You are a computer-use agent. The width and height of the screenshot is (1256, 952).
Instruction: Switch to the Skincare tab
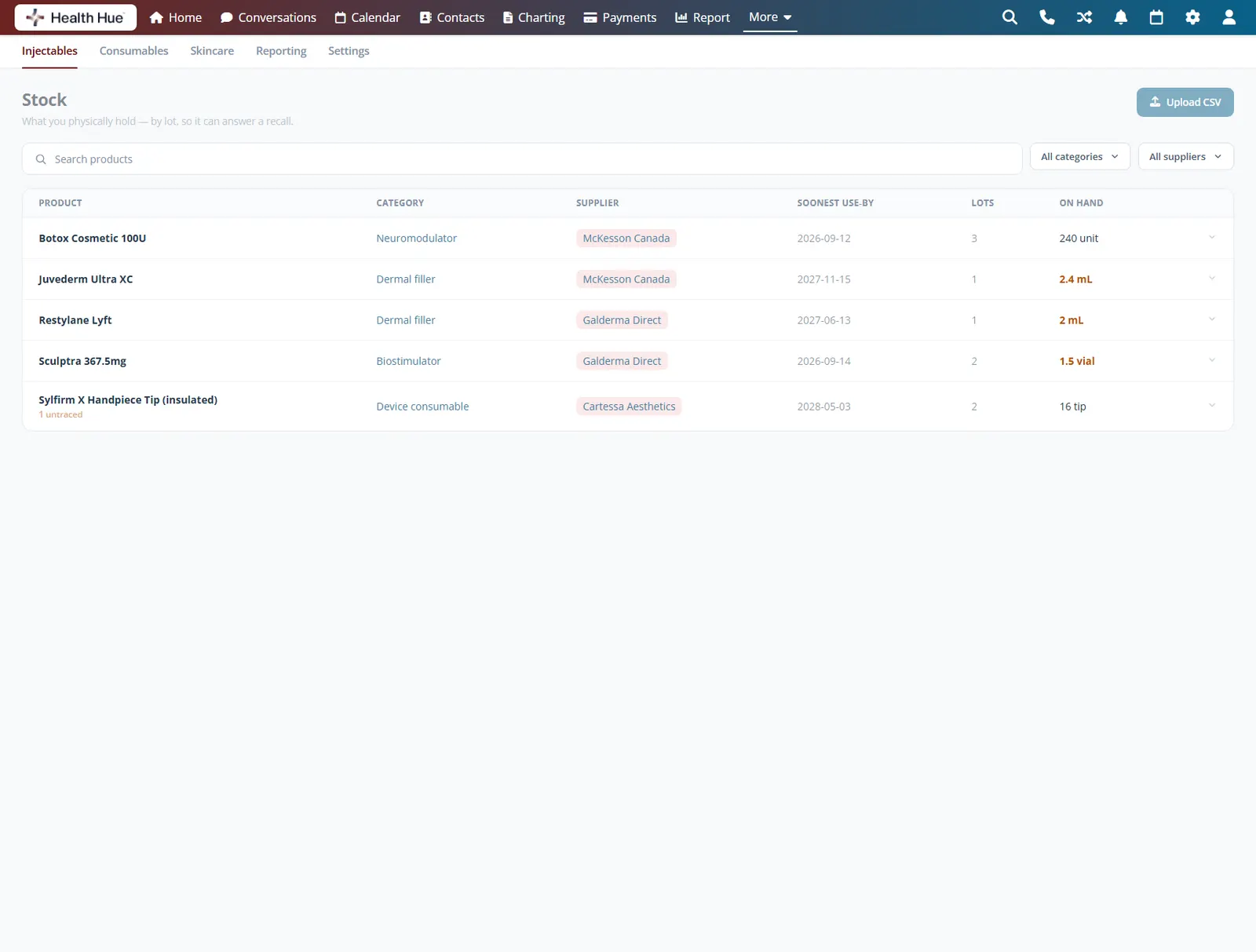click(212, 51)
